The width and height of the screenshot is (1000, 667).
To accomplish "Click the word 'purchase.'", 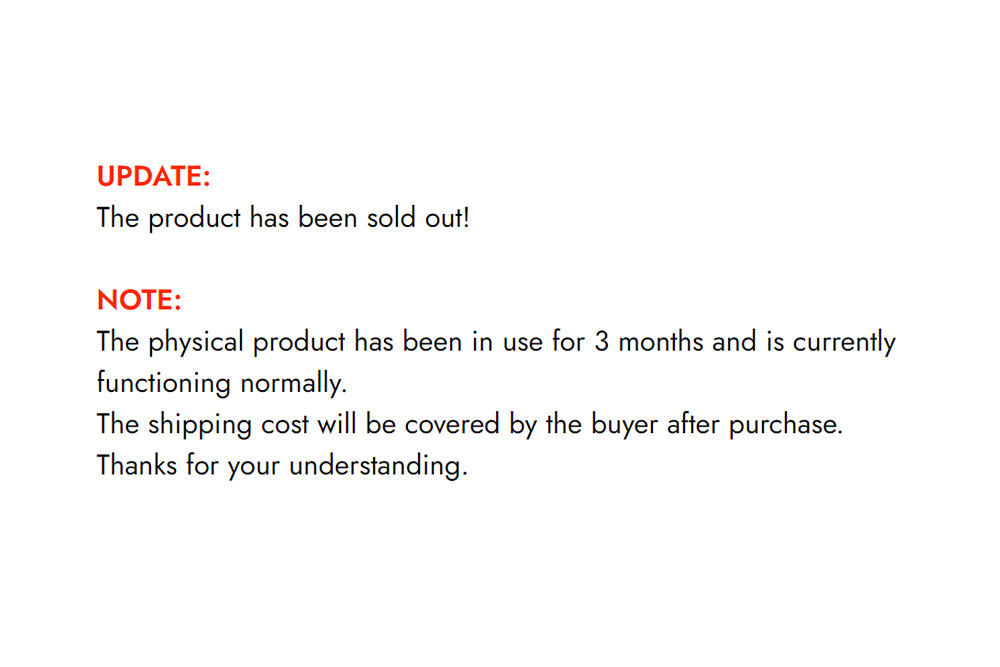I will (786, 425).
